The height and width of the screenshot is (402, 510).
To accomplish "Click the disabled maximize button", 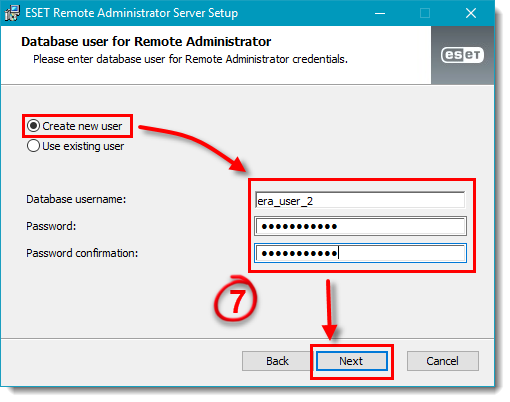I will 425,13.
